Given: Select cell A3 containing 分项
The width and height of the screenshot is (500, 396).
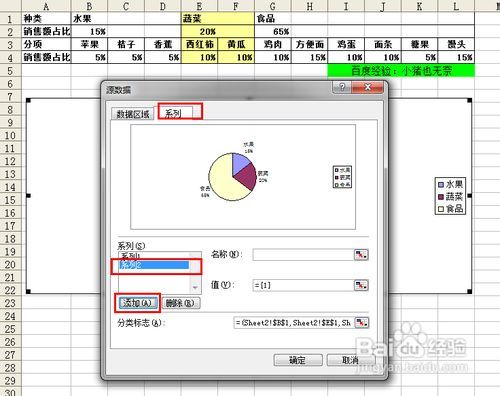Looking at the screenshot, I should (46, 44).
